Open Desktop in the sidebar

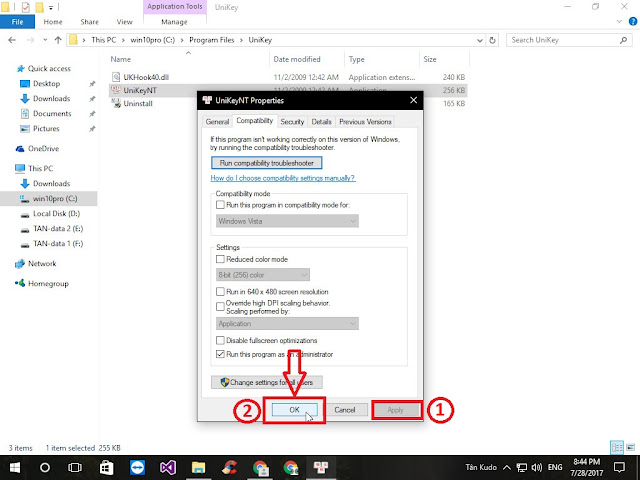pos(46,84)
